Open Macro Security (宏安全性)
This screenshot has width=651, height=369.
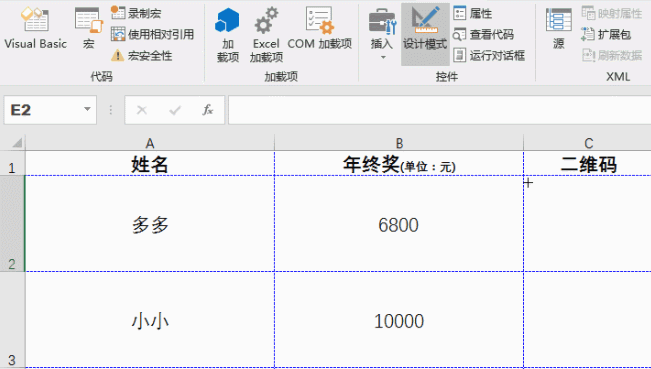pyautogui.click(x=142, y=55)
